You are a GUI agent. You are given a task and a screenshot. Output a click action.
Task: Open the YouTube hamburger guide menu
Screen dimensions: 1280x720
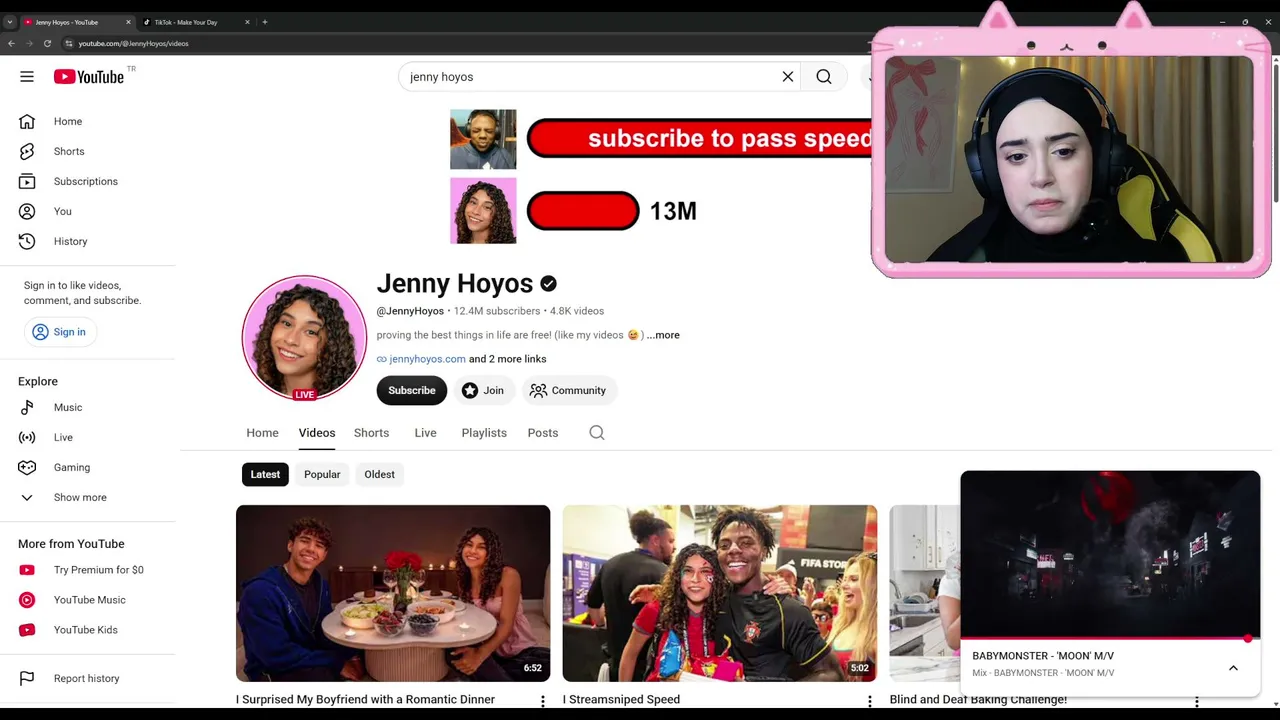pos(27,77)
